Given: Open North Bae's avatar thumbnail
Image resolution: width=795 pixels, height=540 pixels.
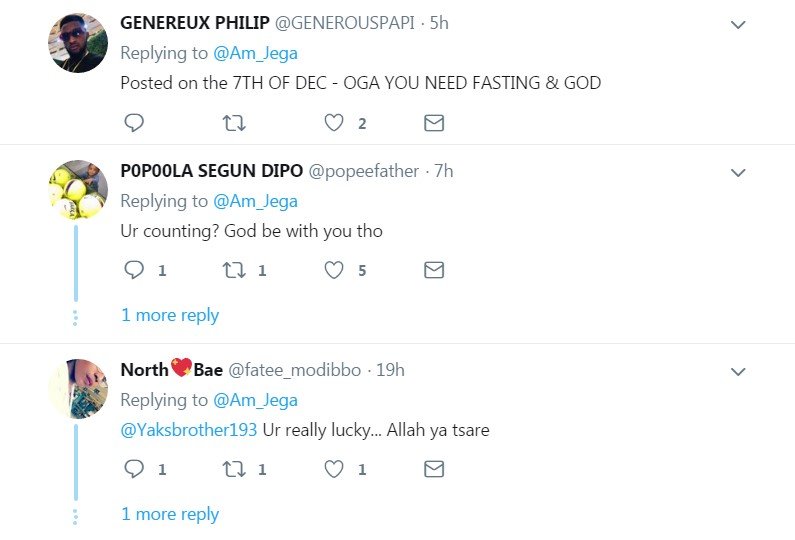Looking at the screenshot, I should pos(78,389).
